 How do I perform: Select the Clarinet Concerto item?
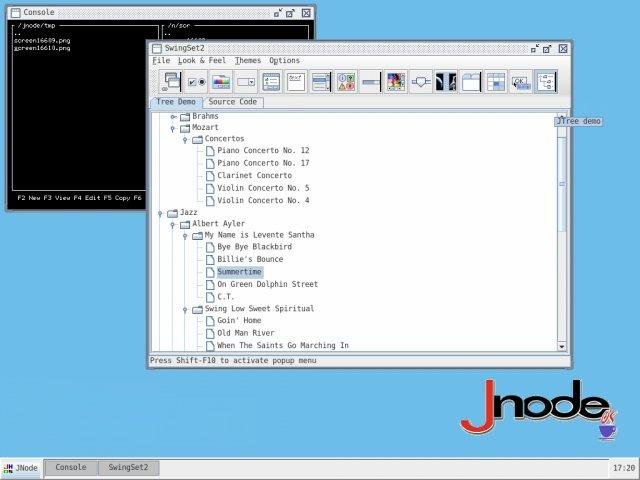click(x=249, y=176)
